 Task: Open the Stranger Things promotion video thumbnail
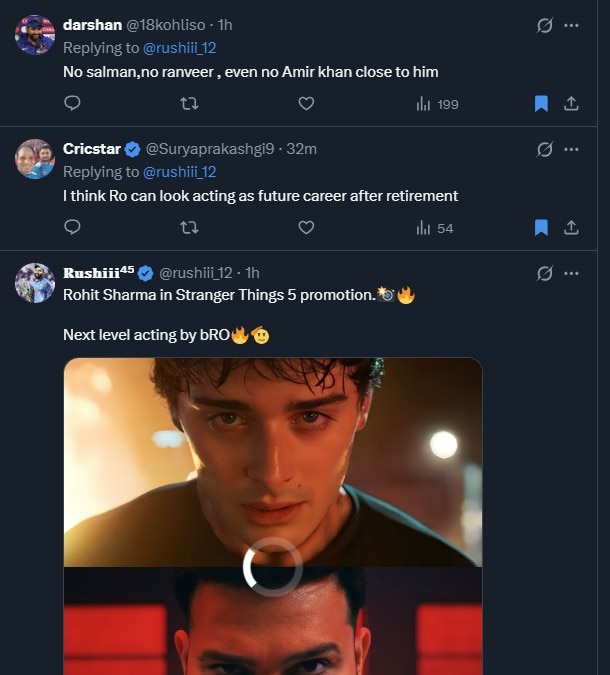273,515
